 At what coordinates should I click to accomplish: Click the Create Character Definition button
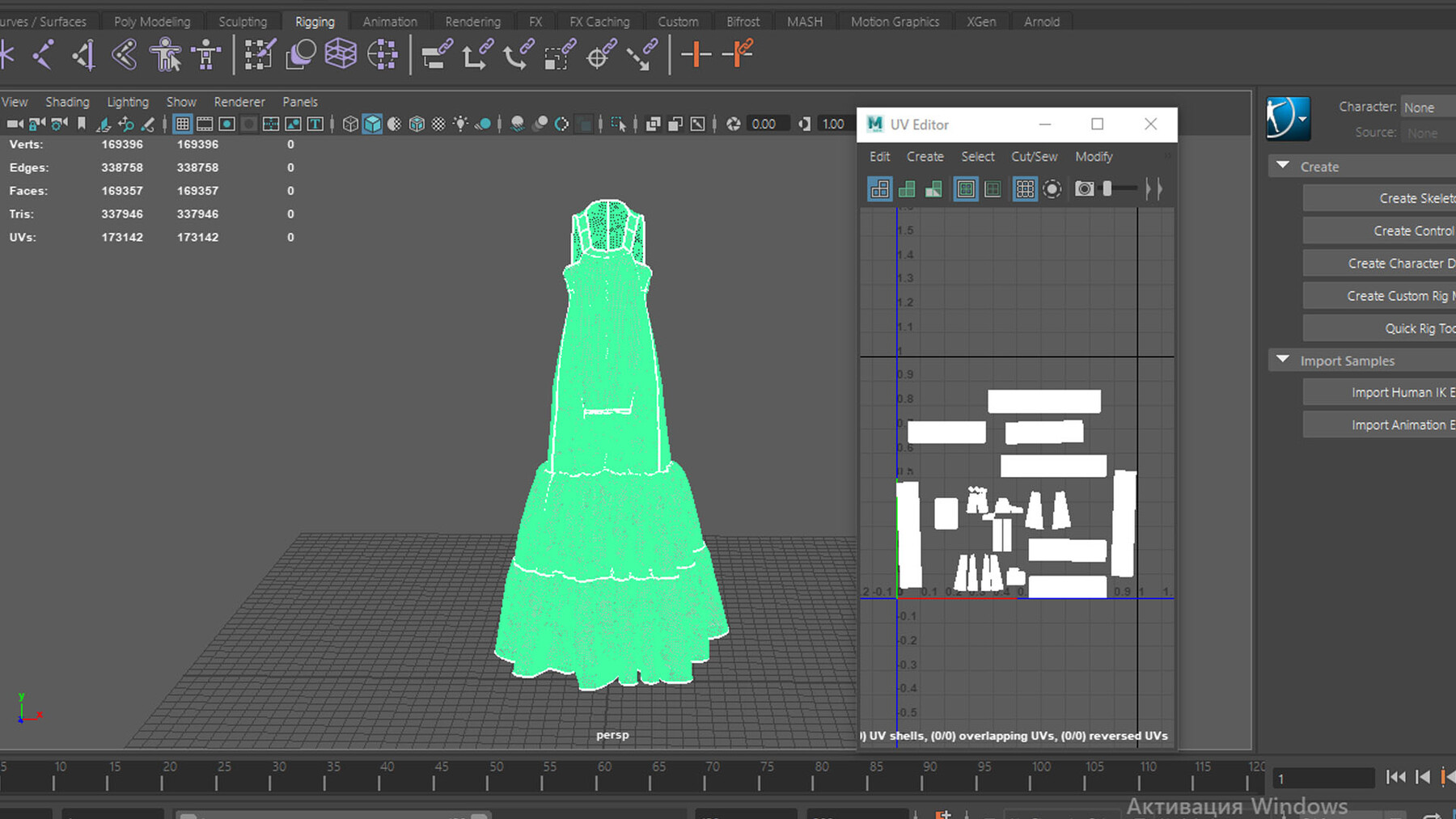click(x=1379, y=264)
